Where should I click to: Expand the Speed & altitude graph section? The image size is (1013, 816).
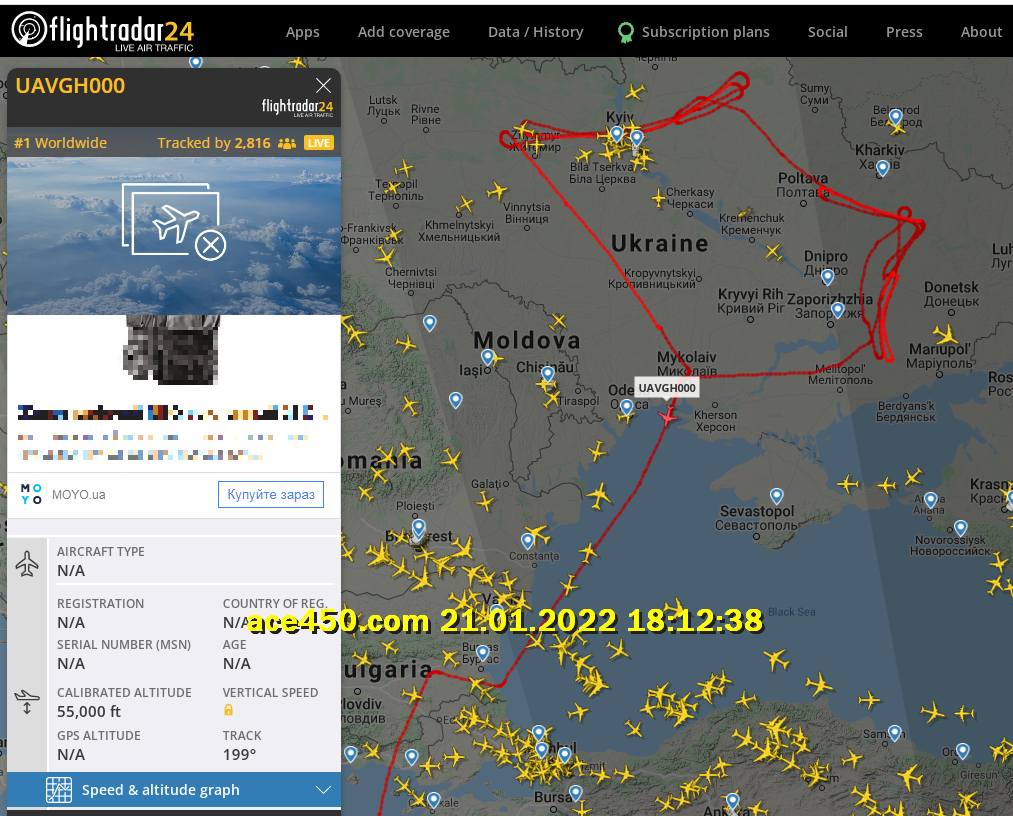pos(174,790)
